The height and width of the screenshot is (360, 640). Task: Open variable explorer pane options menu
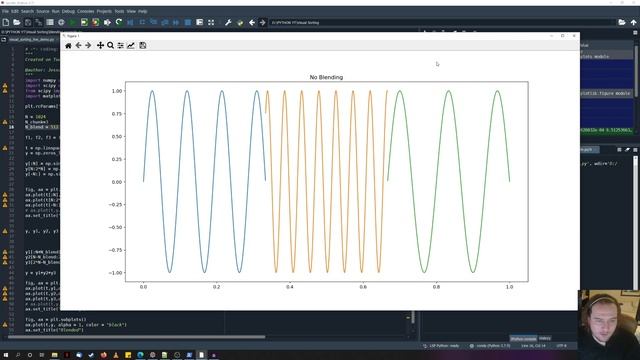(635, 32)
